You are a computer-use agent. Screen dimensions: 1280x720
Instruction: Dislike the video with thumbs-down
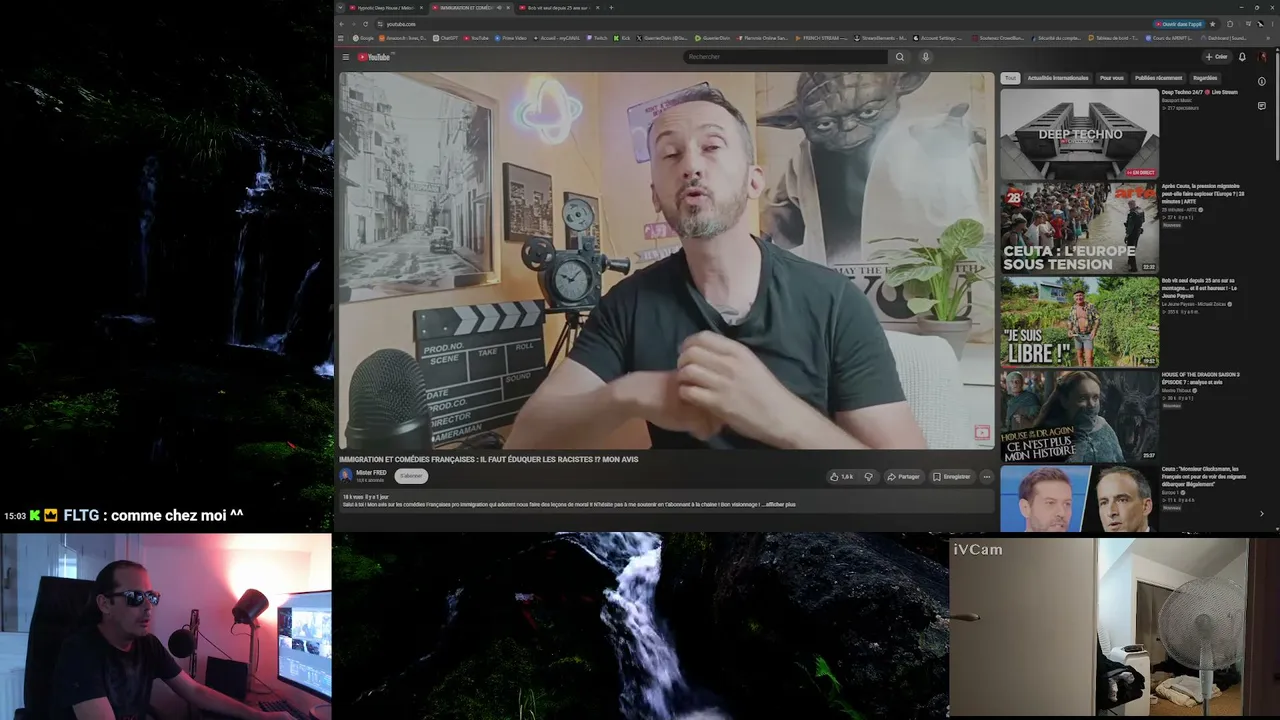click(868, 477)
